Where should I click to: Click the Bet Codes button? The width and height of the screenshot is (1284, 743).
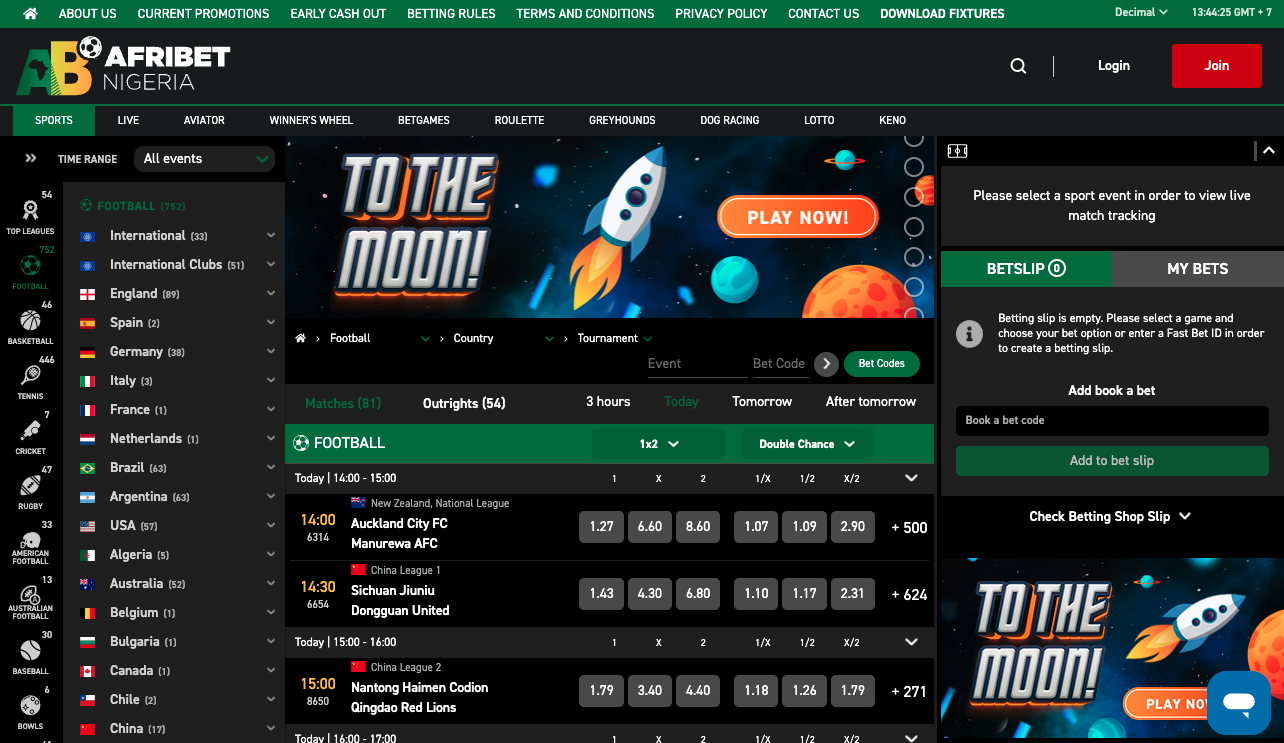point(881,364)
